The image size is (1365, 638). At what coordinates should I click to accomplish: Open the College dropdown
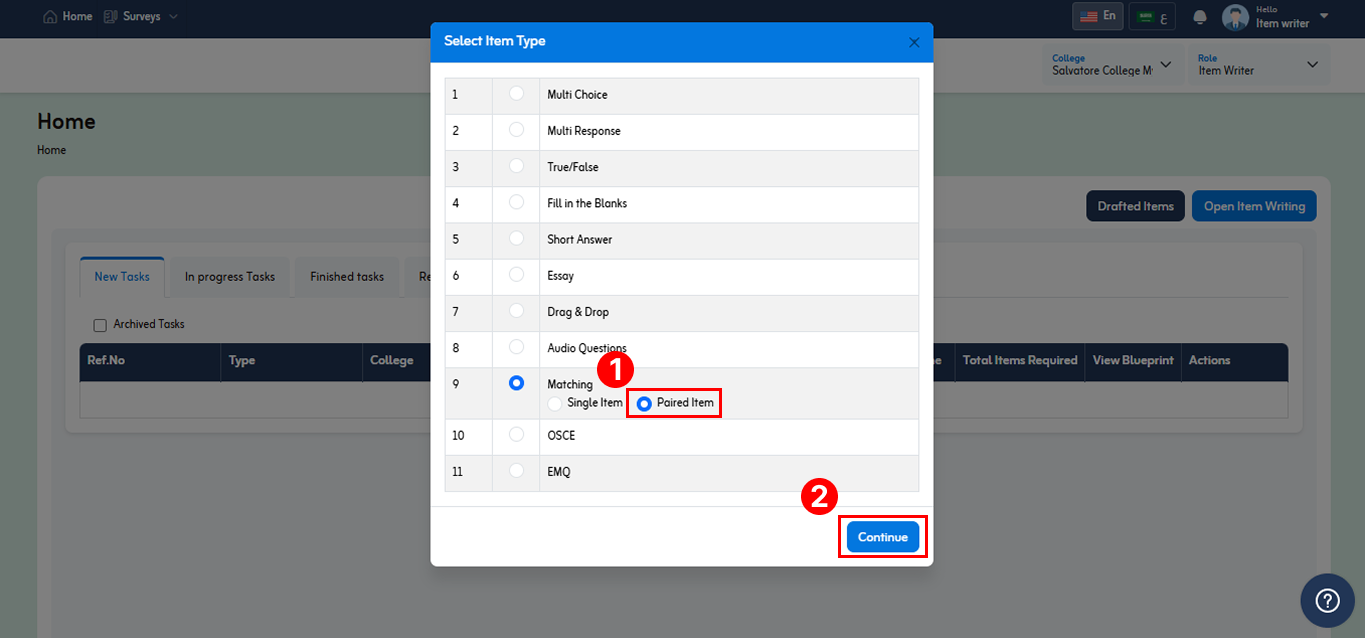coord(1112,65)
